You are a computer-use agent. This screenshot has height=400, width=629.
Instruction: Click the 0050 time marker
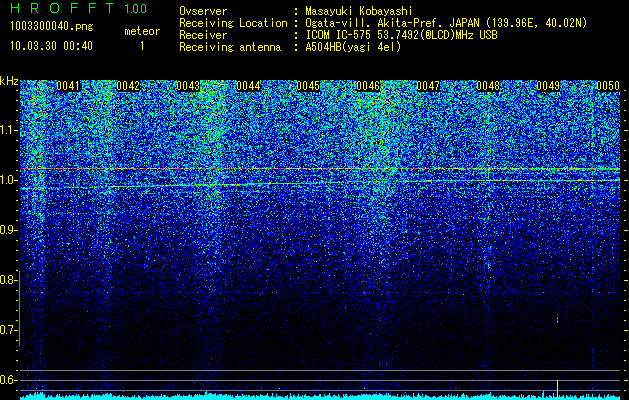coord(608,86)
